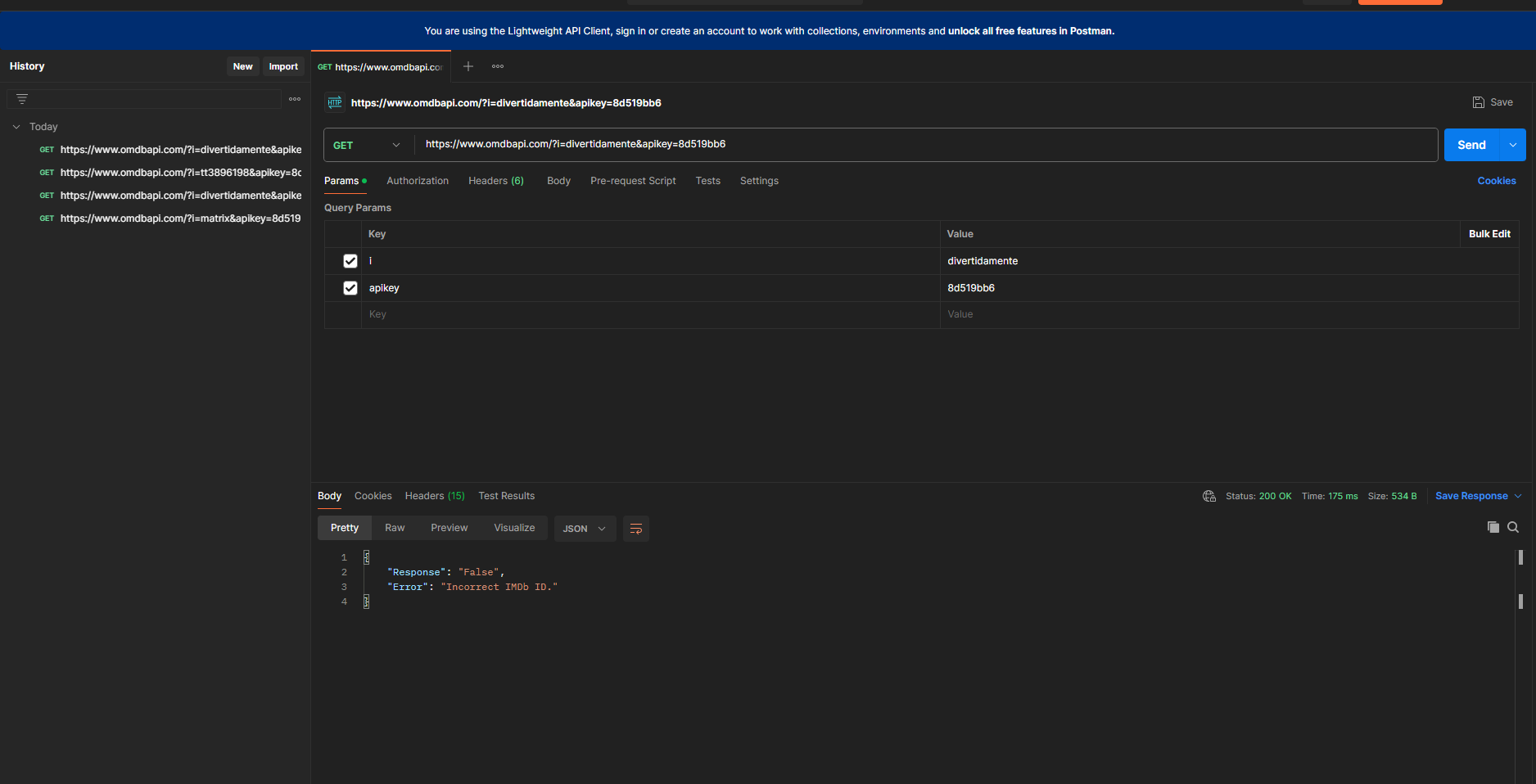Screen dimensions: 1536x784
Task: Uncheck the 'i' query parameter checkbox
Action: tap(350, 261)
